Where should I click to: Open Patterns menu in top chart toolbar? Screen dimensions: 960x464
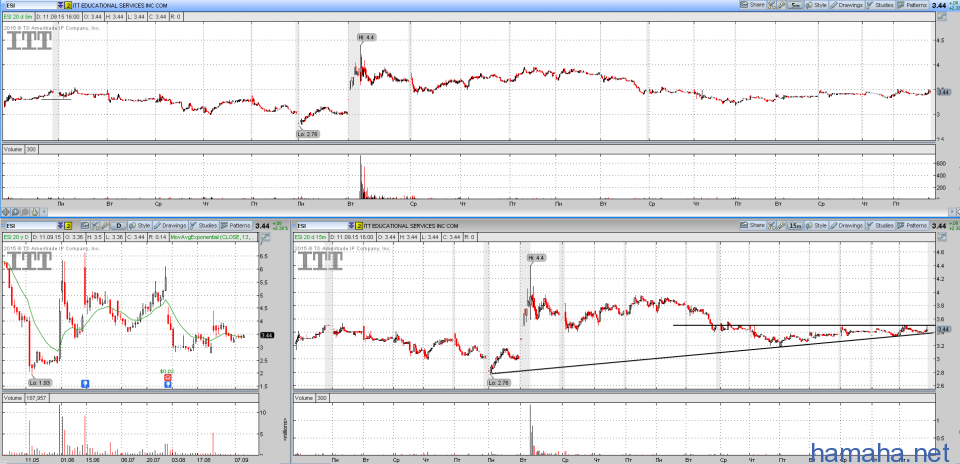click(912, 5)
